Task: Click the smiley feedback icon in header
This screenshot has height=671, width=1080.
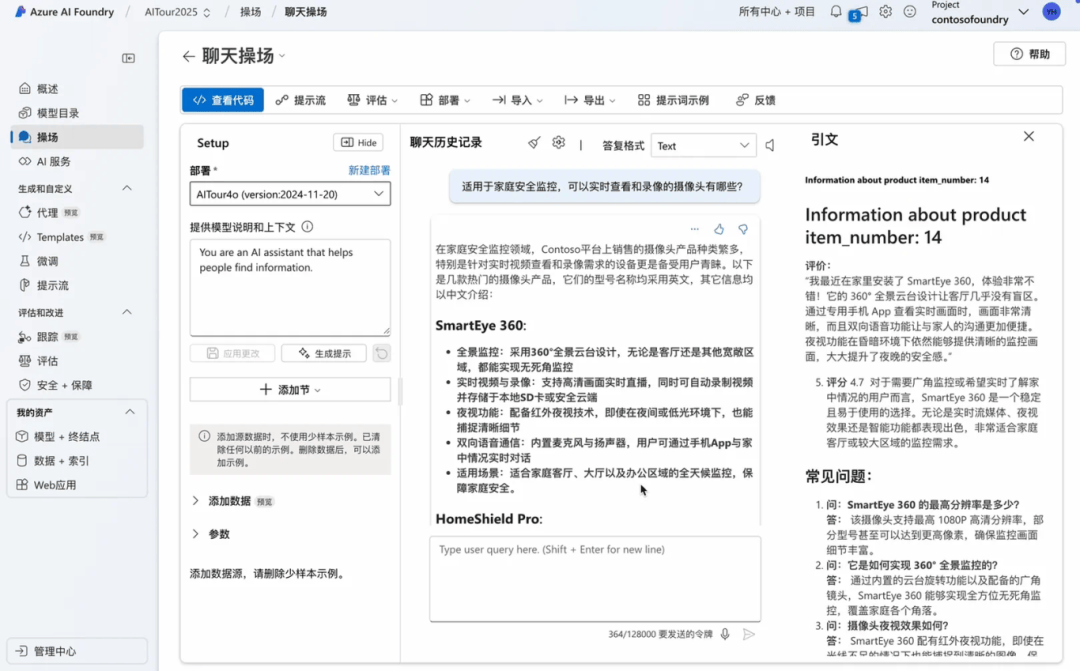Action: [910, 12]
